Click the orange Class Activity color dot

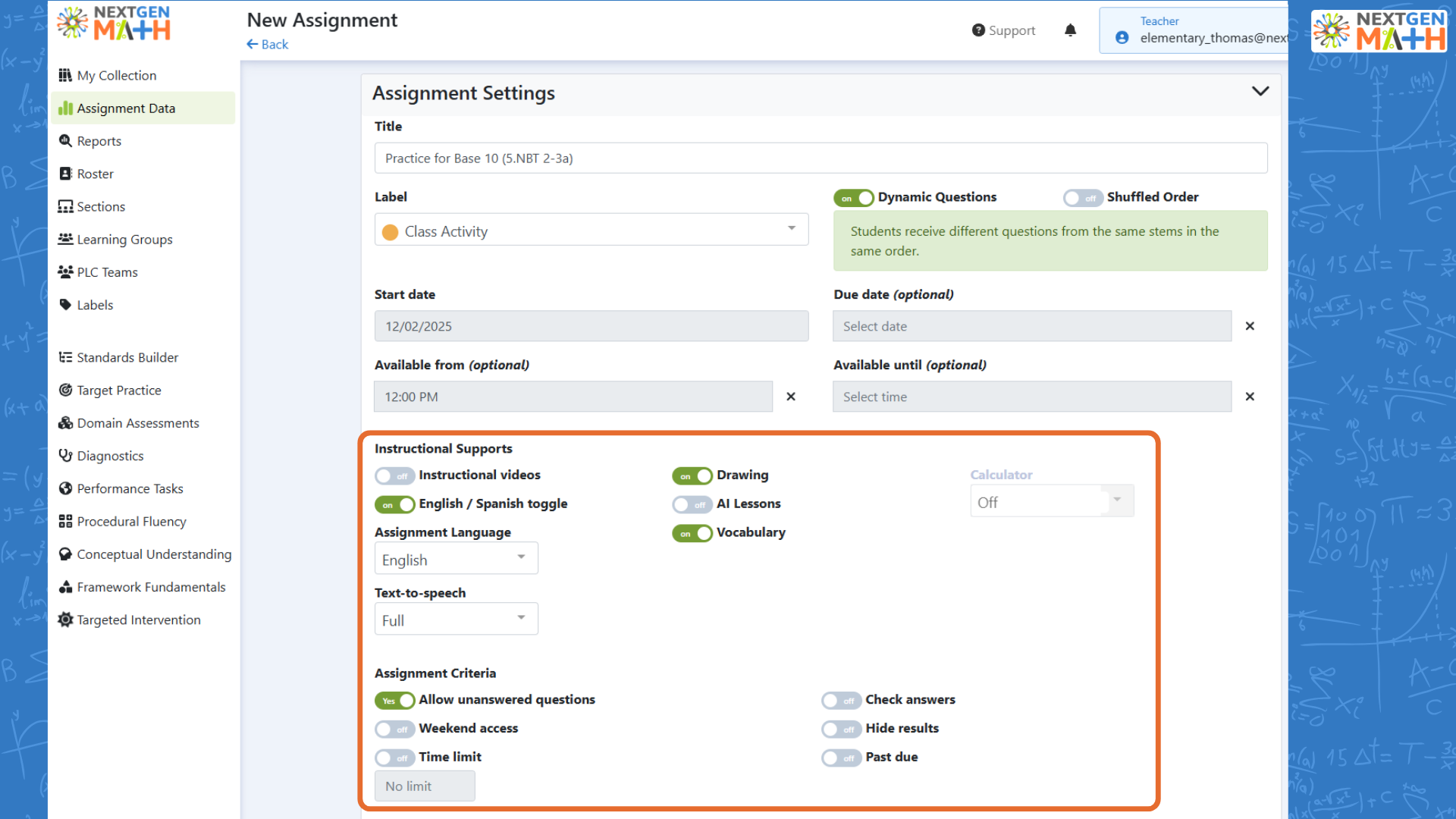pos(391,232)
